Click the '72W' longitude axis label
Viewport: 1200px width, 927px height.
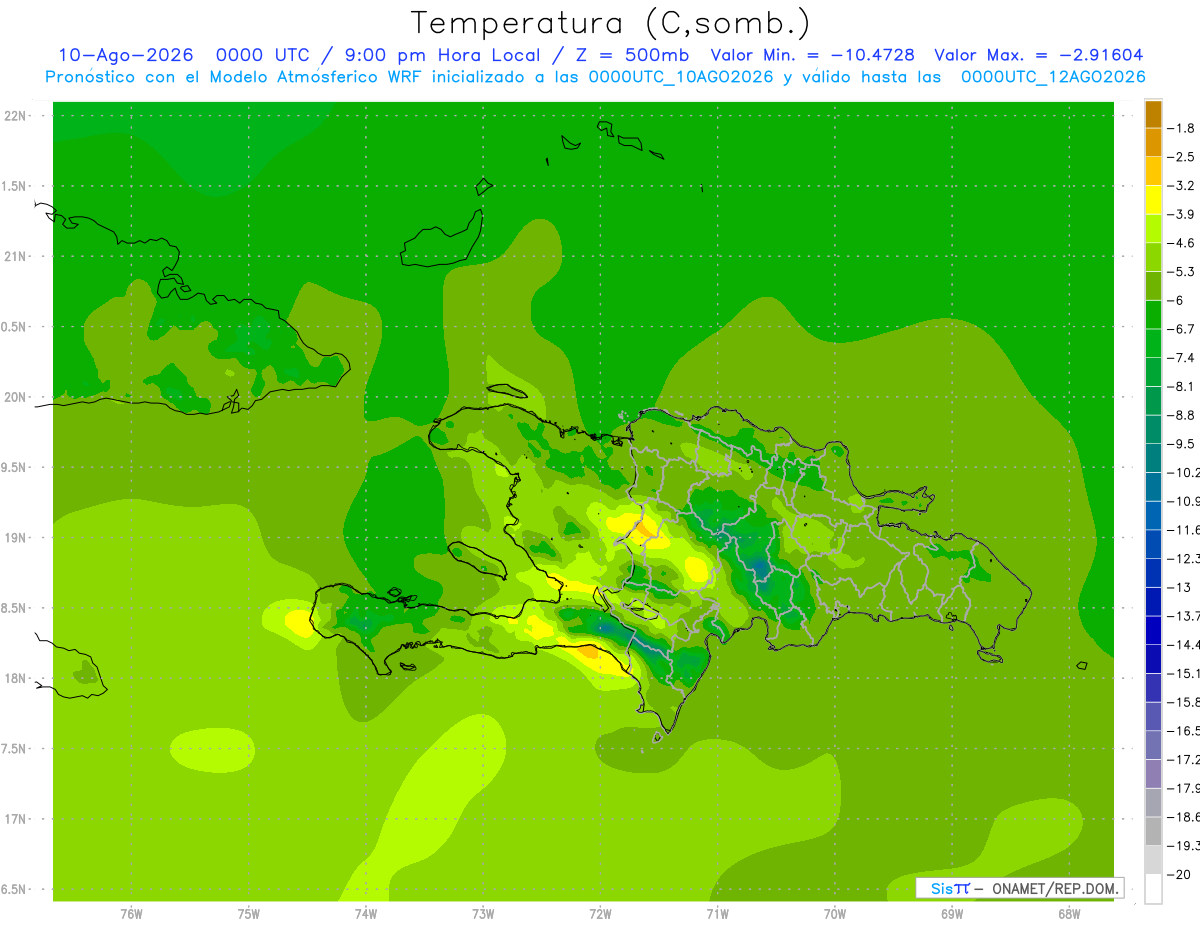600,914
